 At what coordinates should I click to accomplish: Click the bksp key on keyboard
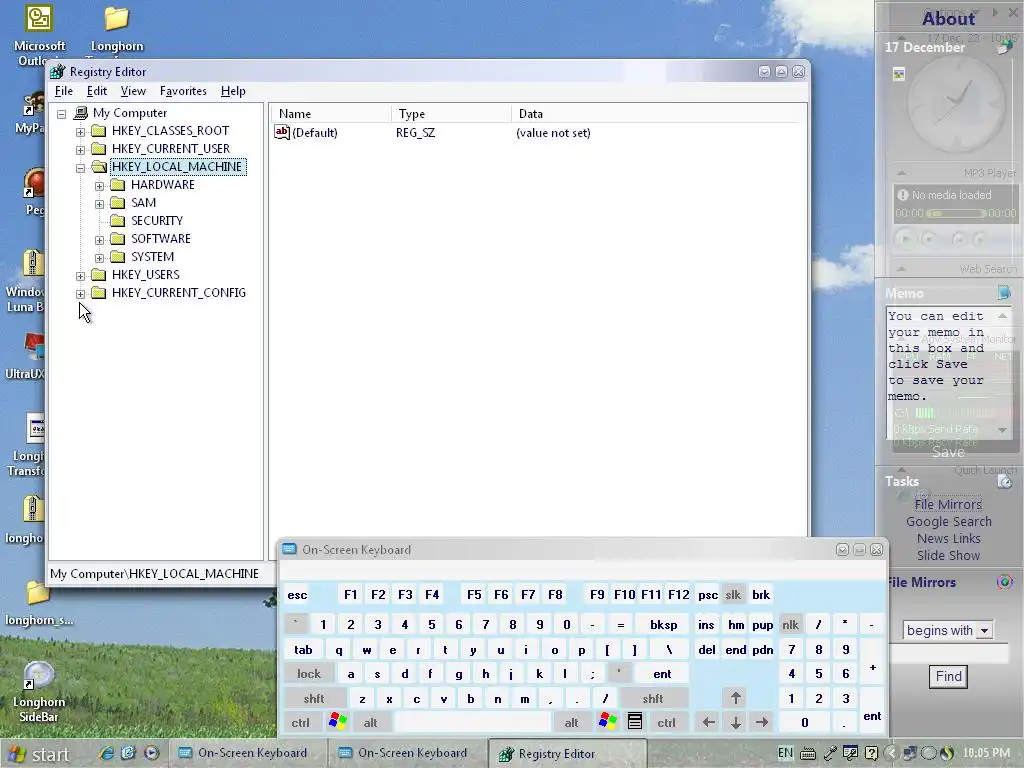click(x=664, y=624)
